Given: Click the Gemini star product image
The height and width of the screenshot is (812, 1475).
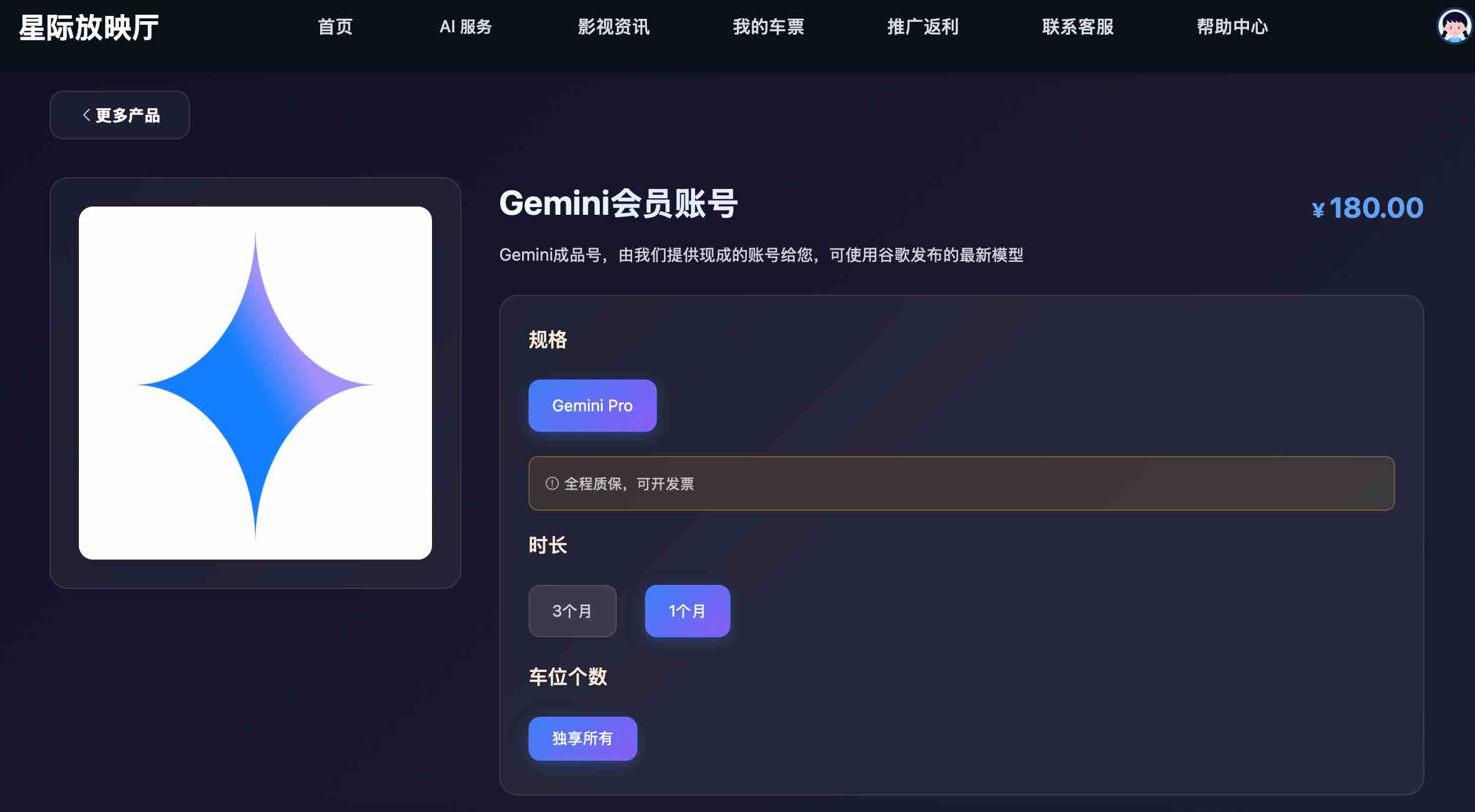Looking at the screenshot, I should pyautogui.click(x=255, y=382).
